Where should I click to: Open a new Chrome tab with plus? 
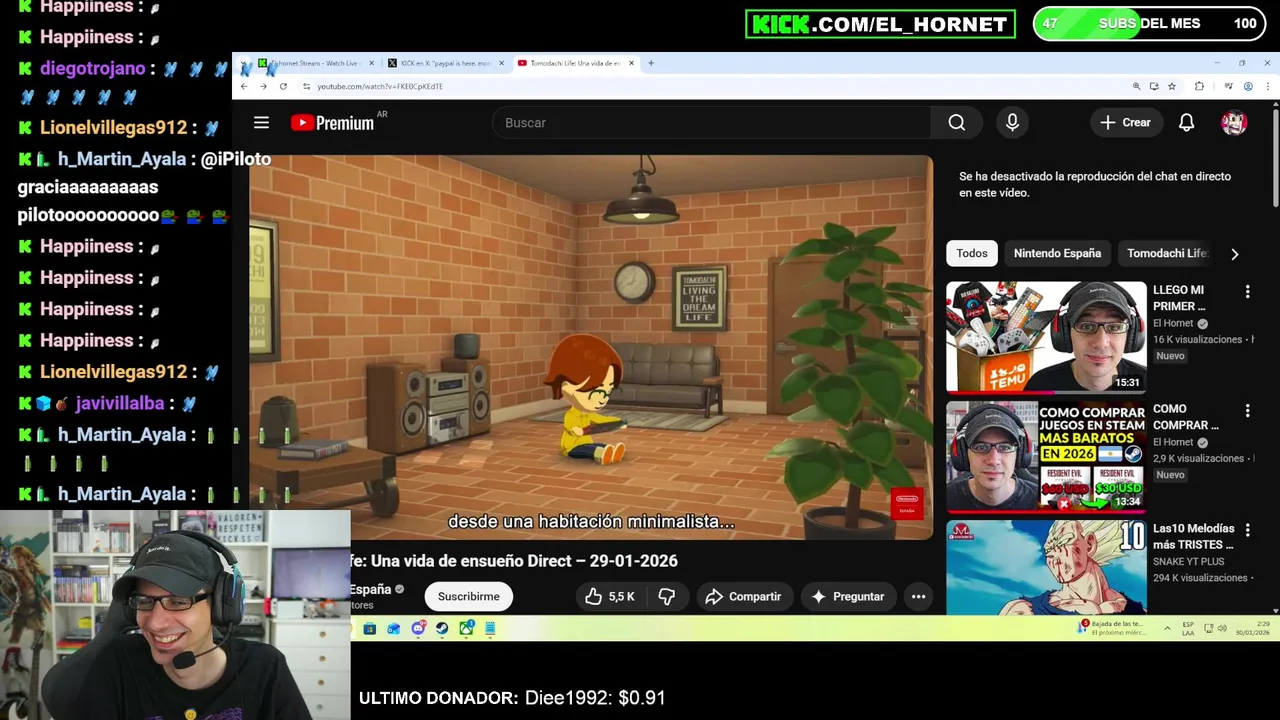(651, 63)
